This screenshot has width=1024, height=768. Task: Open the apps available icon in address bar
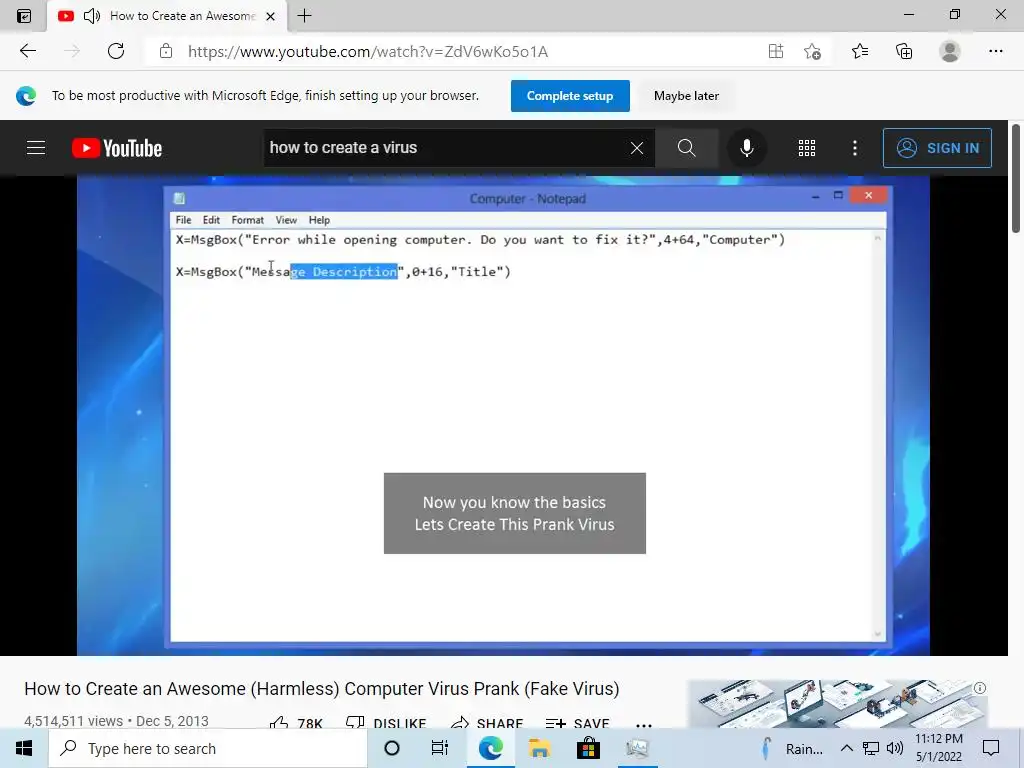(775, 51)
